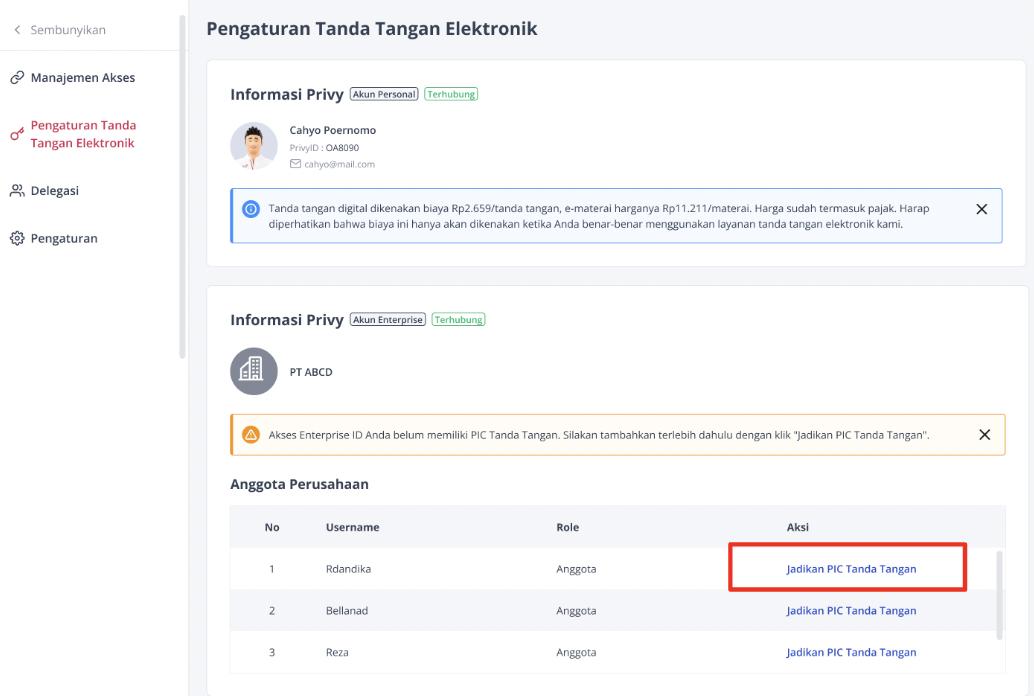Open the Delegasi menu item

tap(56, 190)
